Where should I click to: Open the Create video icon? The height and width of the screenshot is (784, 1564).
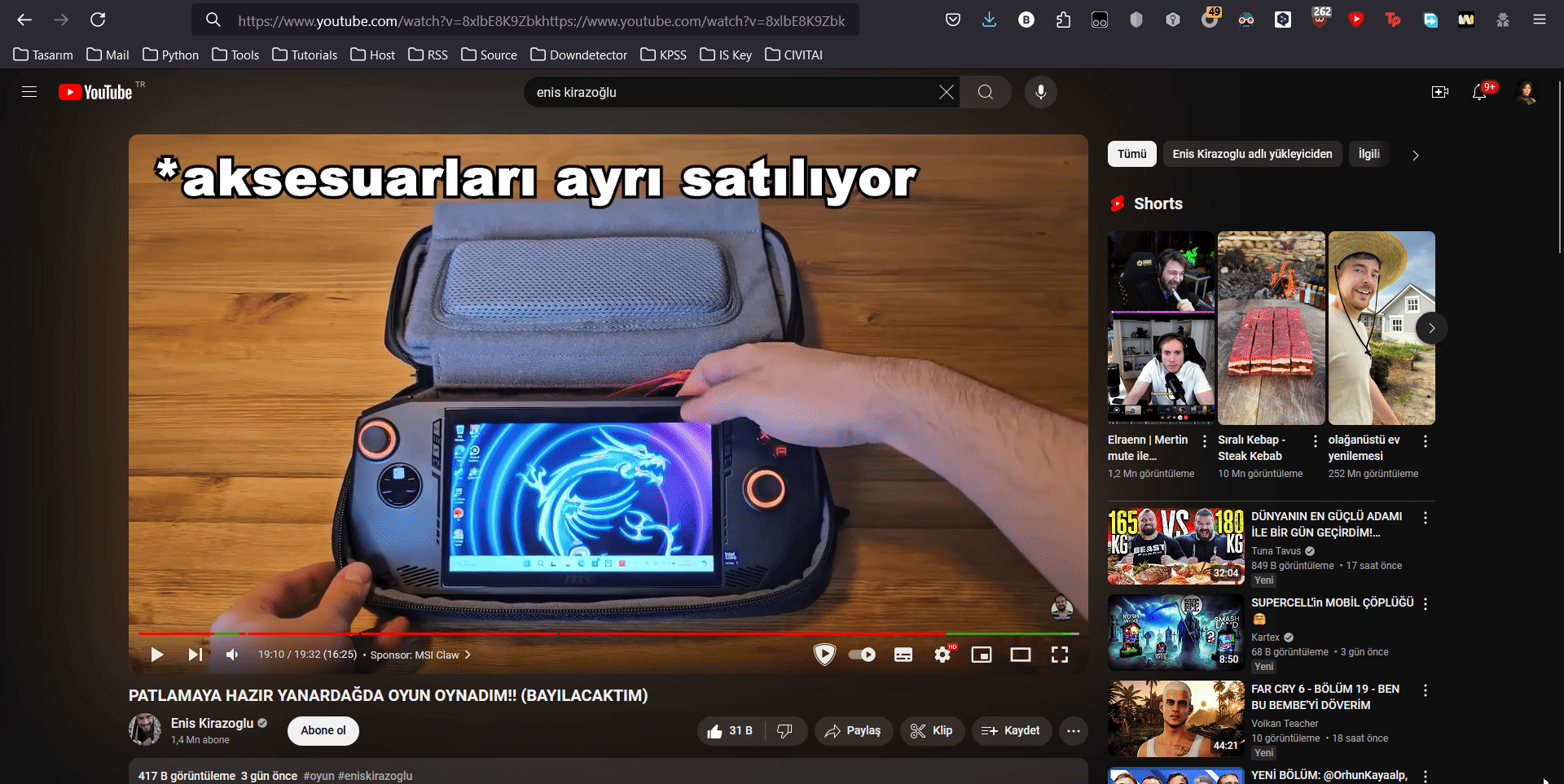click(x=1440, y=92)
